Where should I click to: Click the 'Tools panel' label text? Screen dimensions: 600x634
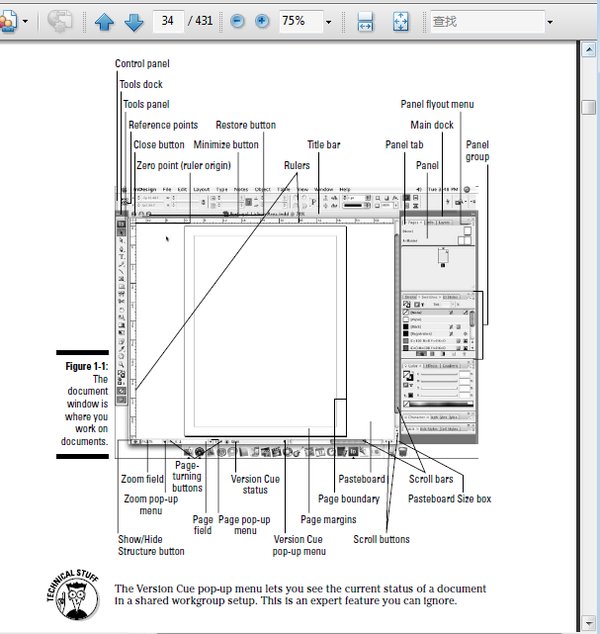tap(146, 105)
